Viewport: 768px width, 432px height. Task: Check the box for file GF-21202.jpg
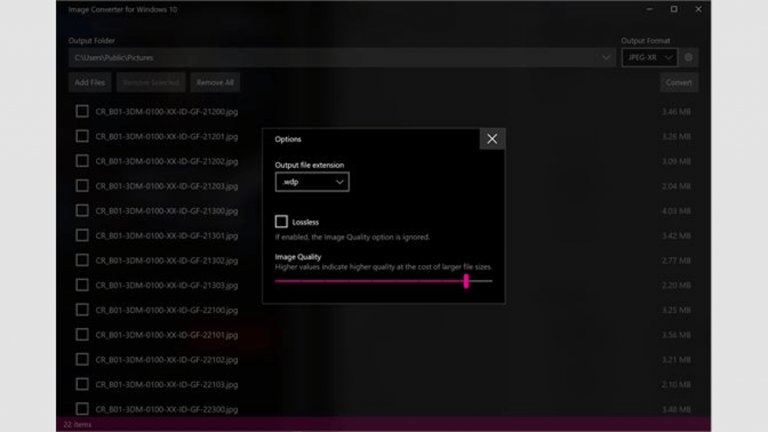(82, 161)
